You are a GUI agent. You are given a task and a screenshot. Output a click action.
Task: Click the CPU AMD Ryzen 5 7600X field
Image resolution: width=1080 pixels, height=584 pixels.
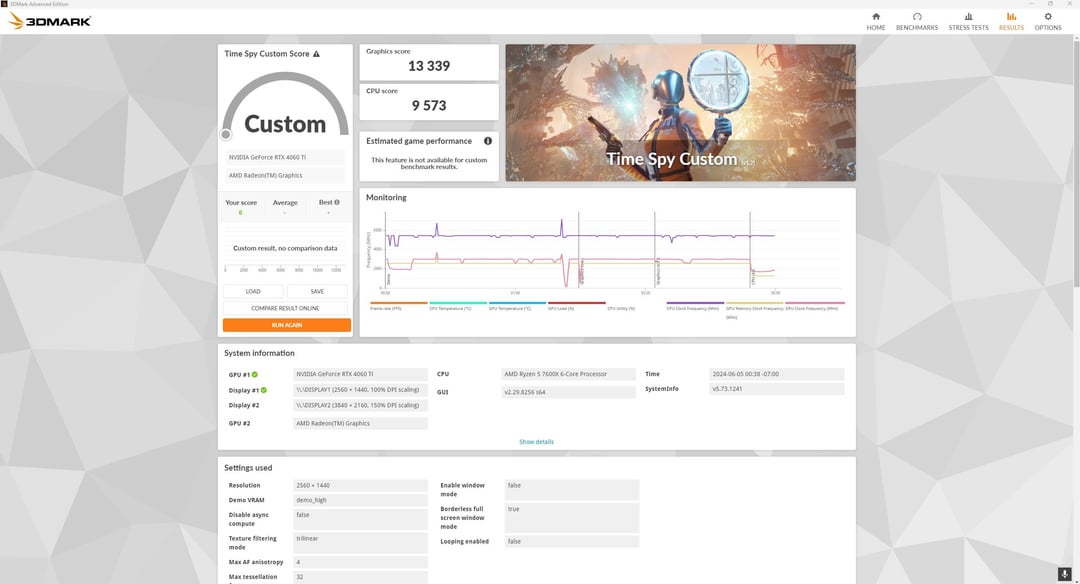pyautogui.click(x=568, y=374)
